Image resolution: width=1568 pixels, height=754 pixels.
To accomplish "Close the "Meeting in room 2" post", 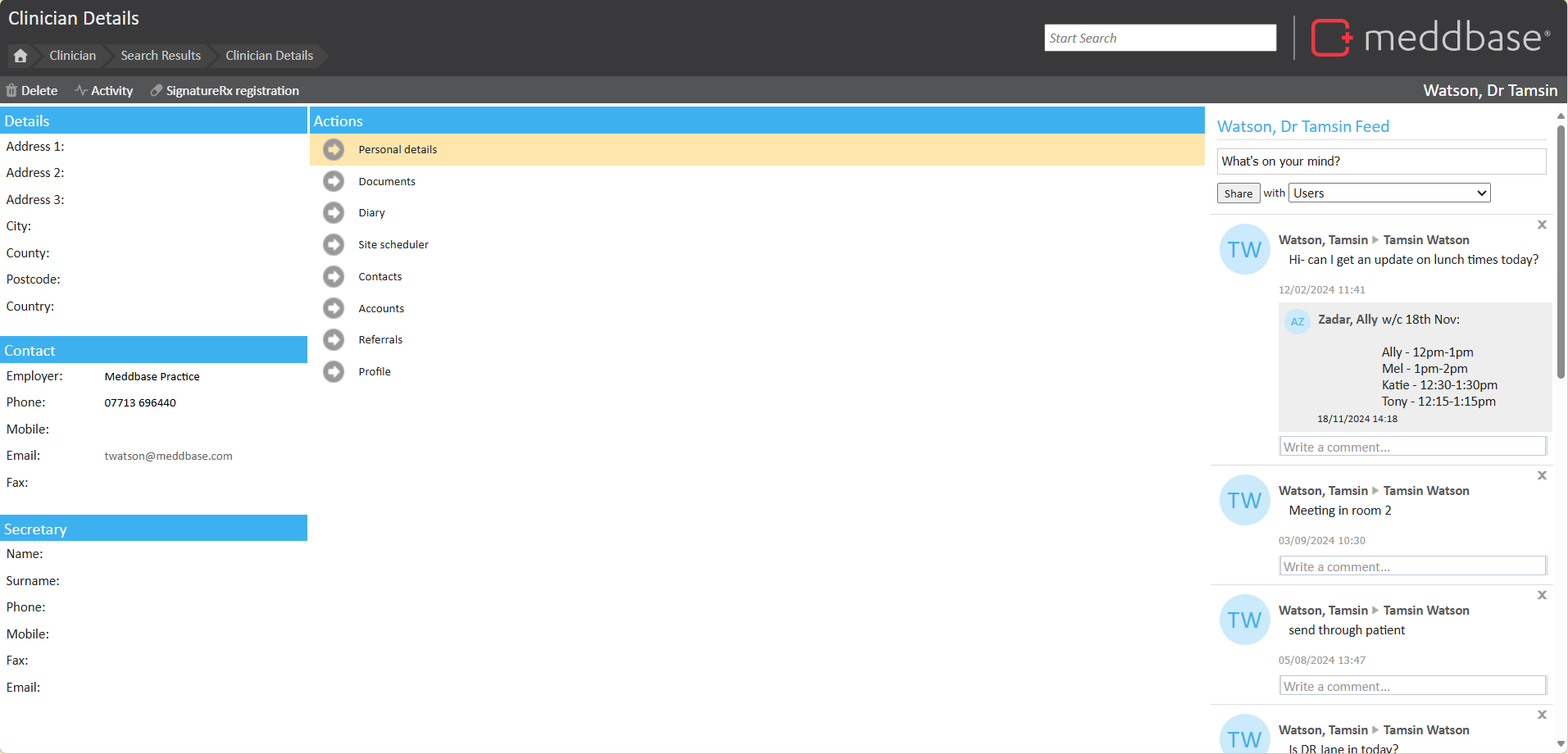I will coord(1542,475).
